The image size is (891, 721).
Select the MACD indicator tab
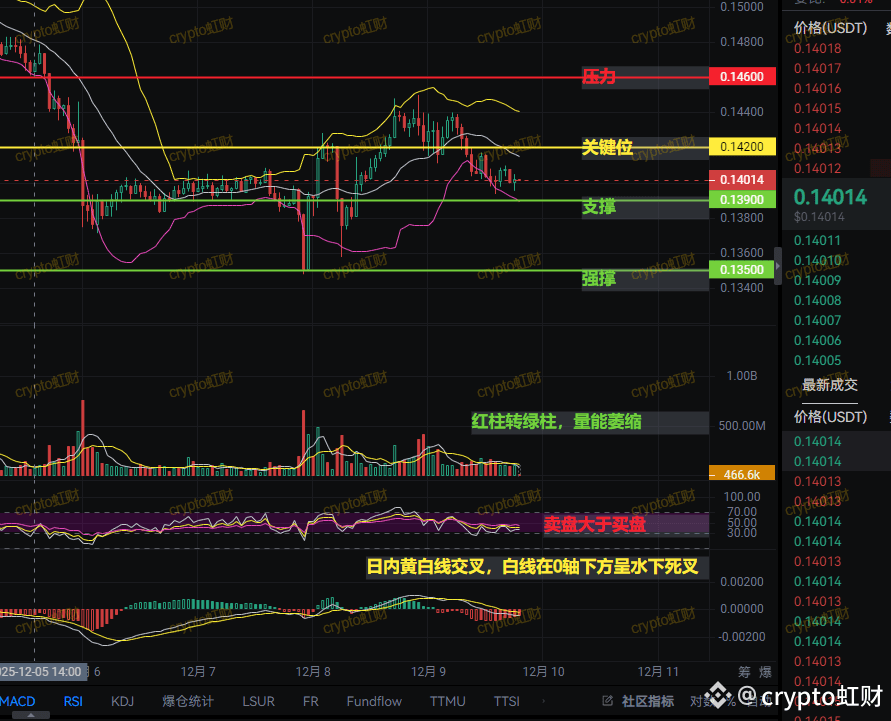tap(18, 702)
